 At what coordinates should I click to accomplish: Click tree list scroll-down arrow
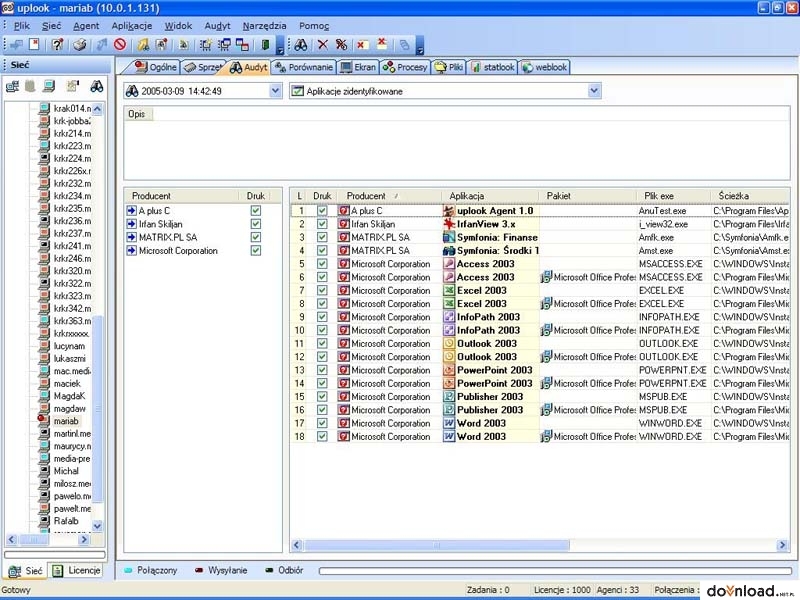[97, 526]
